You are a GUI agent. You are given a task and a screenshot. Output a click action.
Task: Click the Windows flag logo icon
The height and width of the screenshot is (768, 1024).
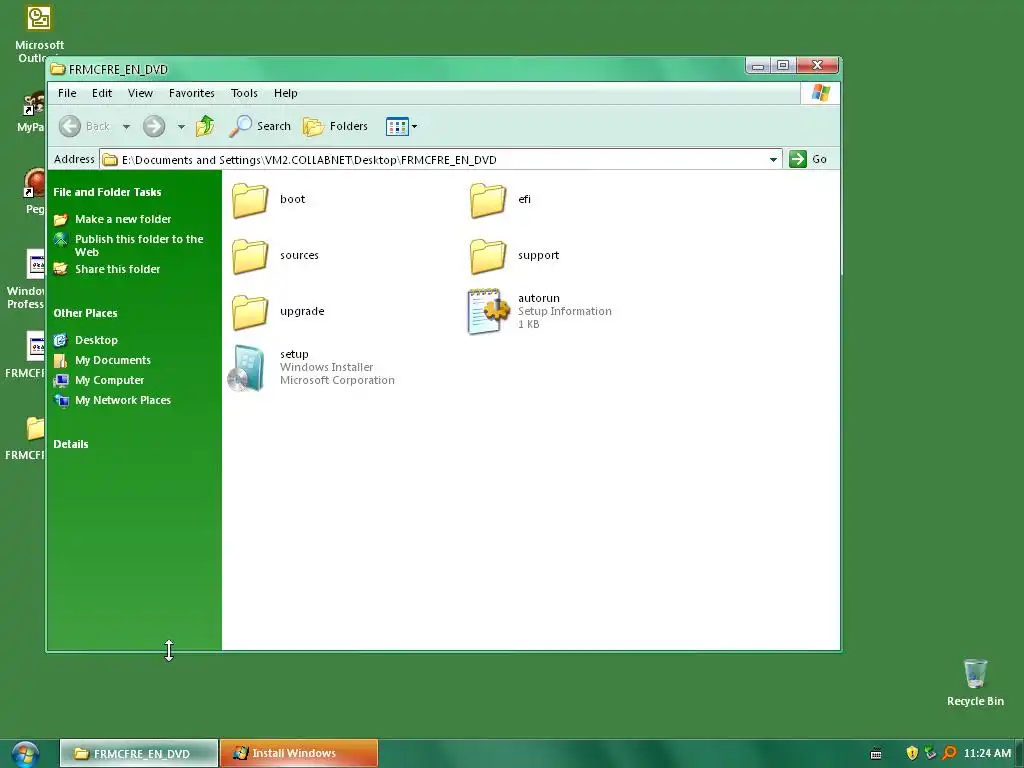(x=821, y=93)
